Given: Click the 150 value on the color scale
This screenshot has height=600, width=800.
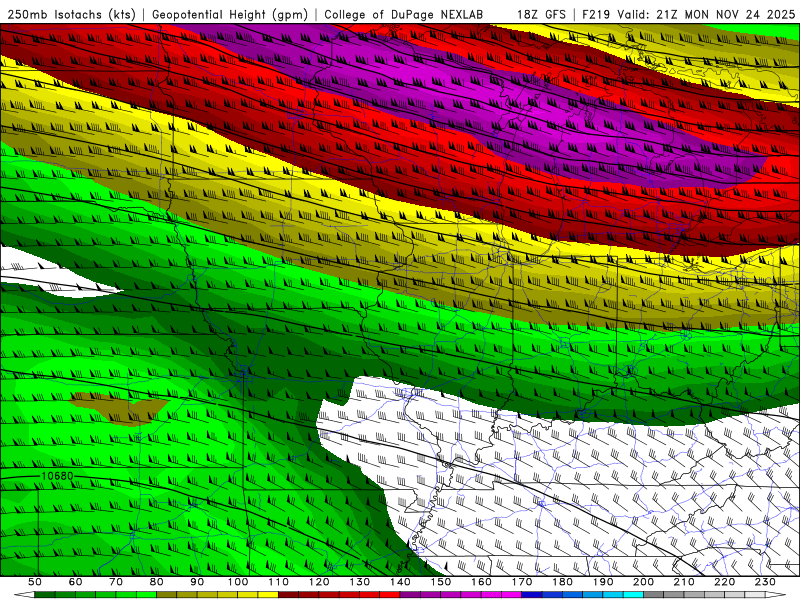Looking at the screenshot, I should 441,582.
